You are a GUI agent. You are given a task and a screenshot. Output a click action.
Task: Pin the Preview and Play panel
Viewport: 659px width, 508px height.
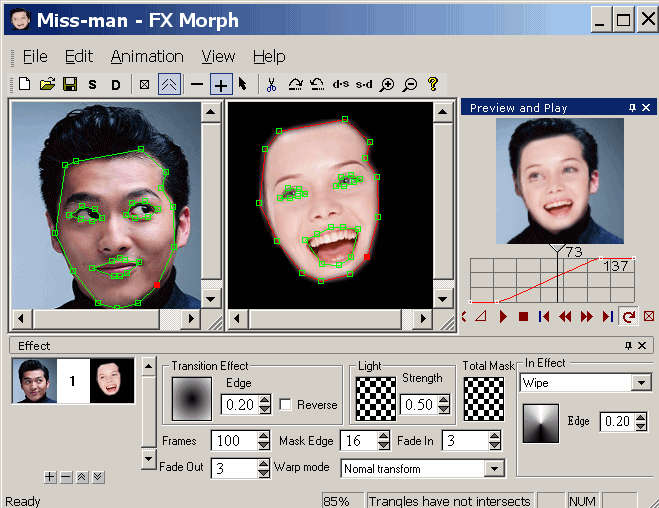pyautogui.click(x=633, y=108)
